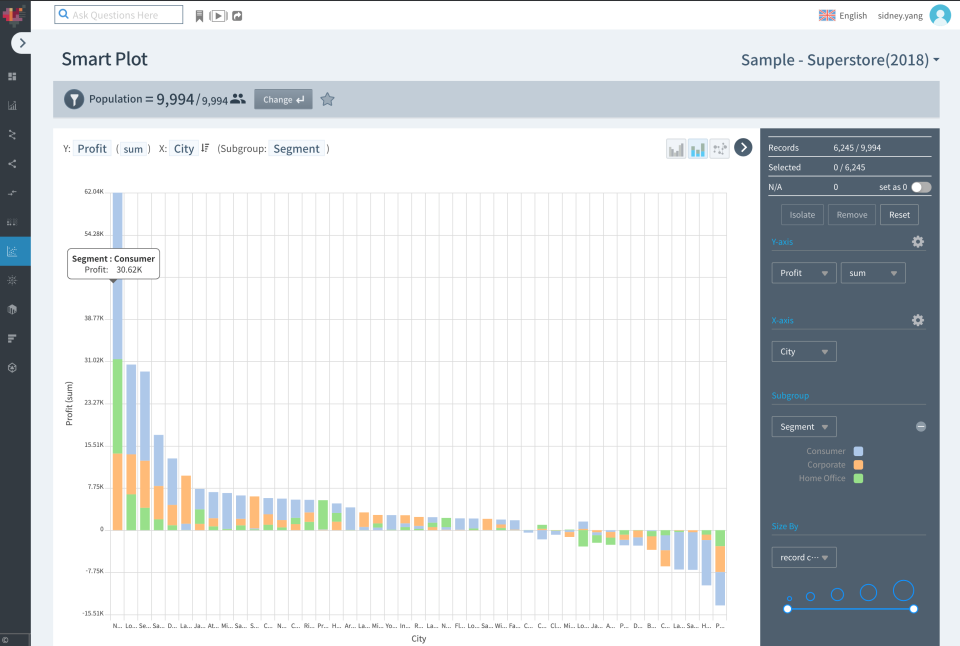The image size is (960, 646).
Task: Select the stacked bar chart type icon
Action: click(697, 148)
